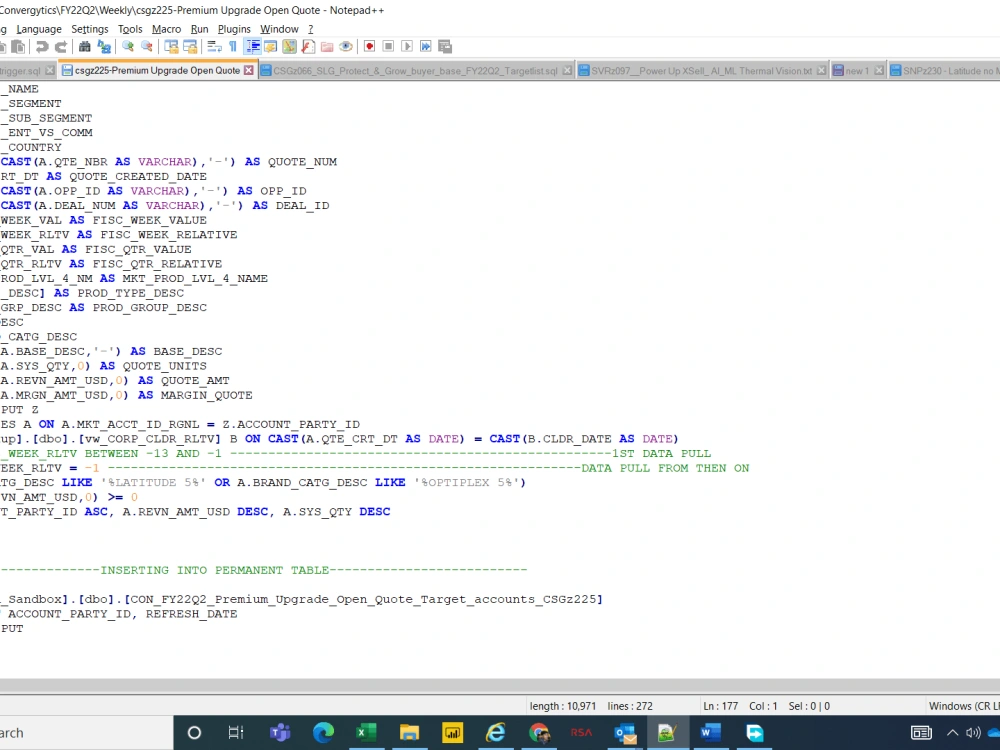Screen dimensions: 1000x750
Task: Switch to the CSGz066_SLG_Protect_&_Grow tab
Action: pos(415,71)
